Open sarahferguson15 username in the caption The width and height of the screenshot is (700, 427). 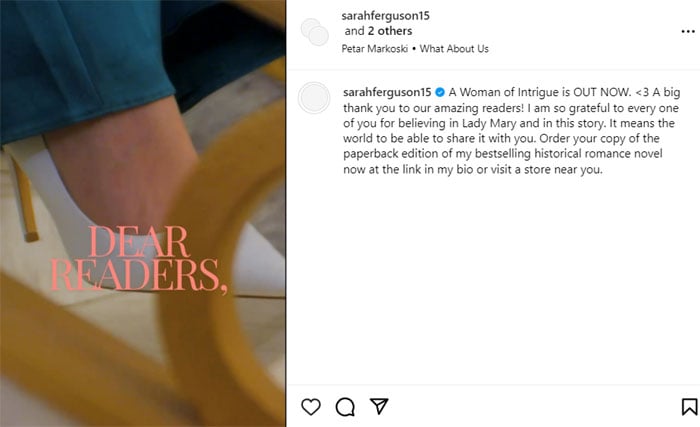(387, 92)
